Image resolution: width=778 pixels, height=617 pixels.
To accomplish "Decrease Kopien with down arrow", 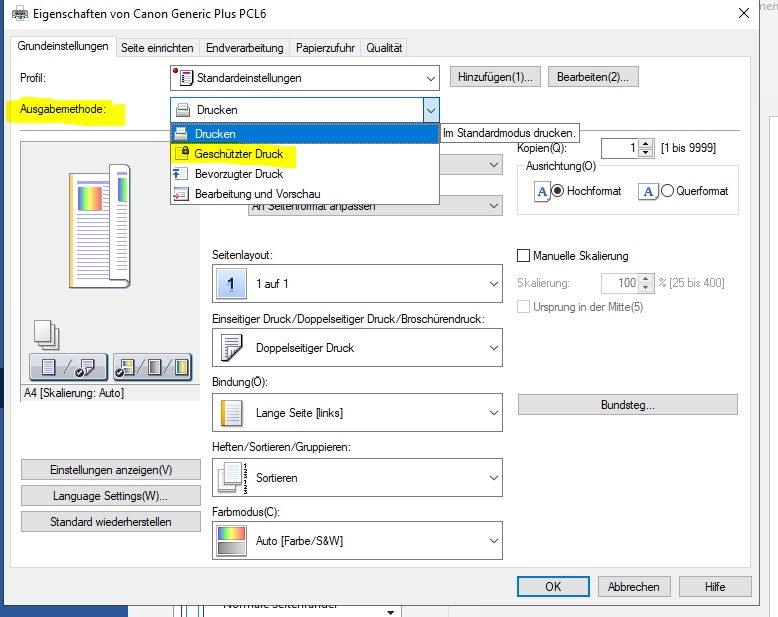I will point(646,153).
